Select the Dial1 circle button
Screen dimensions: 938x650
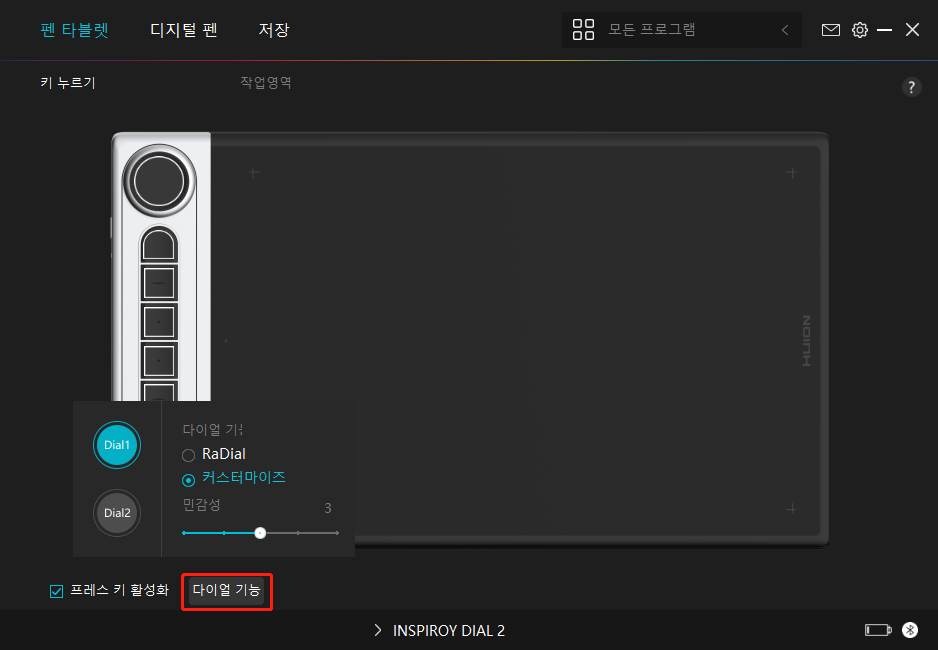click(117, 444)
